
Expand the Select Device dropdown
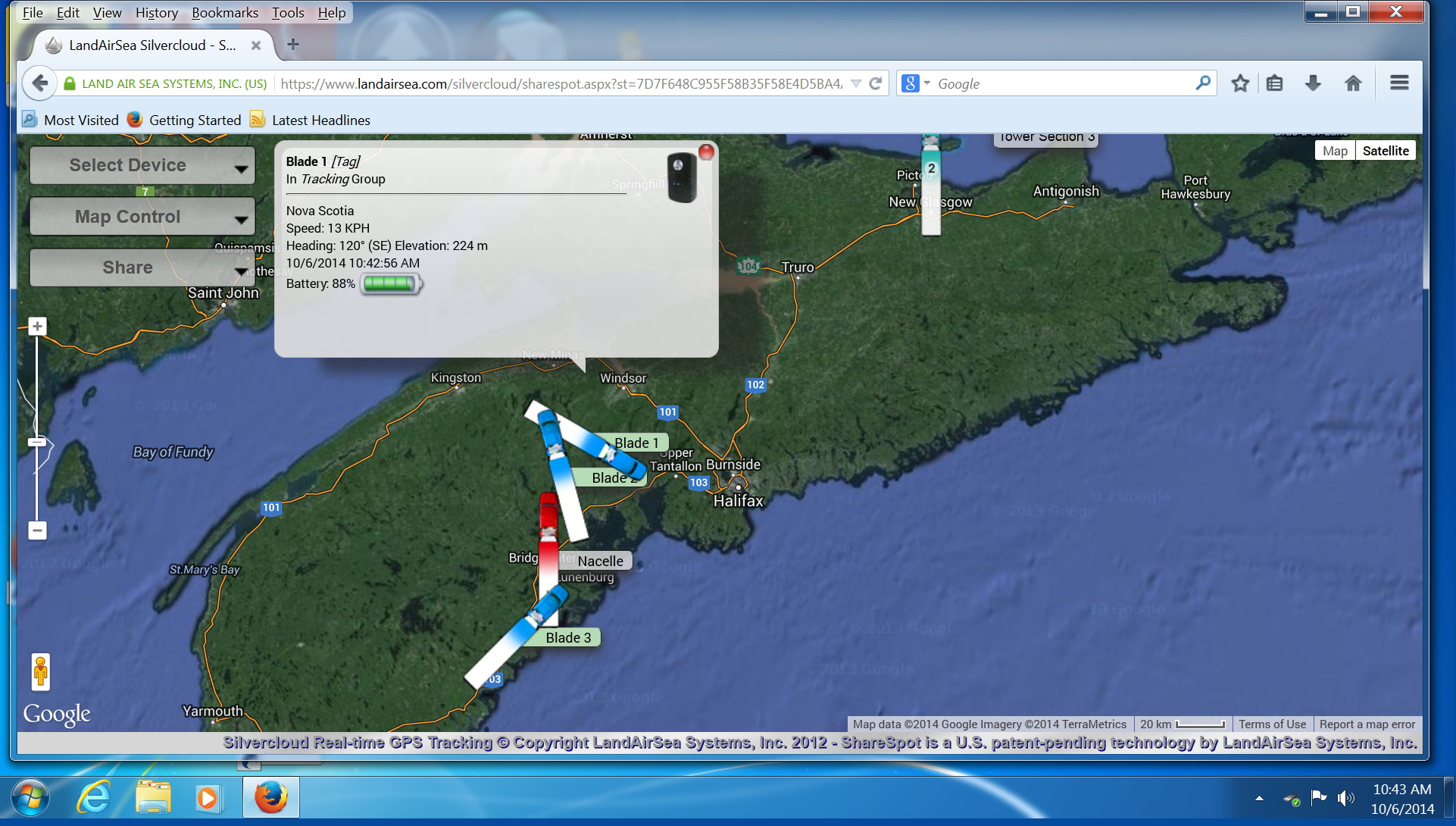tap(142, 165)
